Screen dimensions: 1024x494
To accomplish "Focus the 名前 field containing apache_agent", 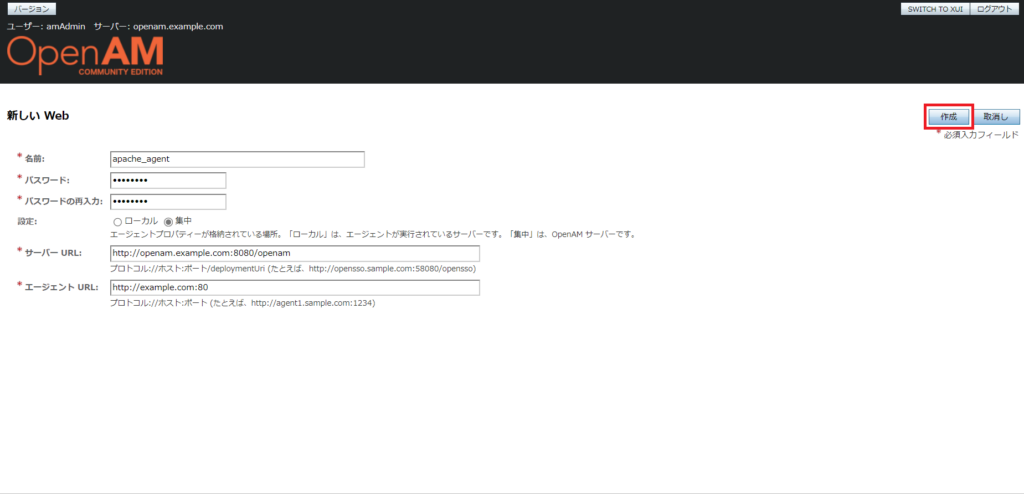I will point(238,159).
